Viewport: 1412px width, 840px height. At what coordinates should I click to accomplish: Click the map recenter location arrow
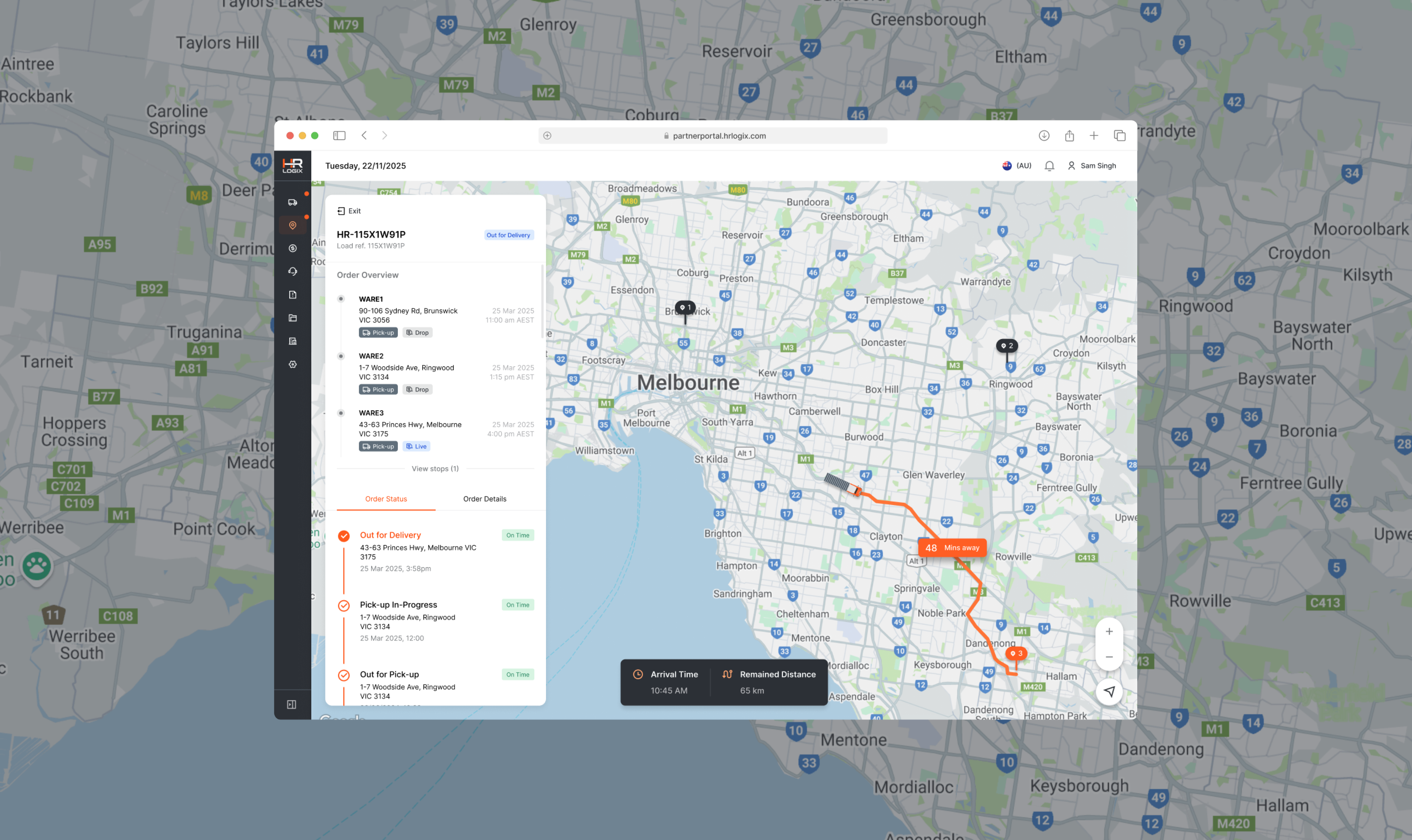1109,692
